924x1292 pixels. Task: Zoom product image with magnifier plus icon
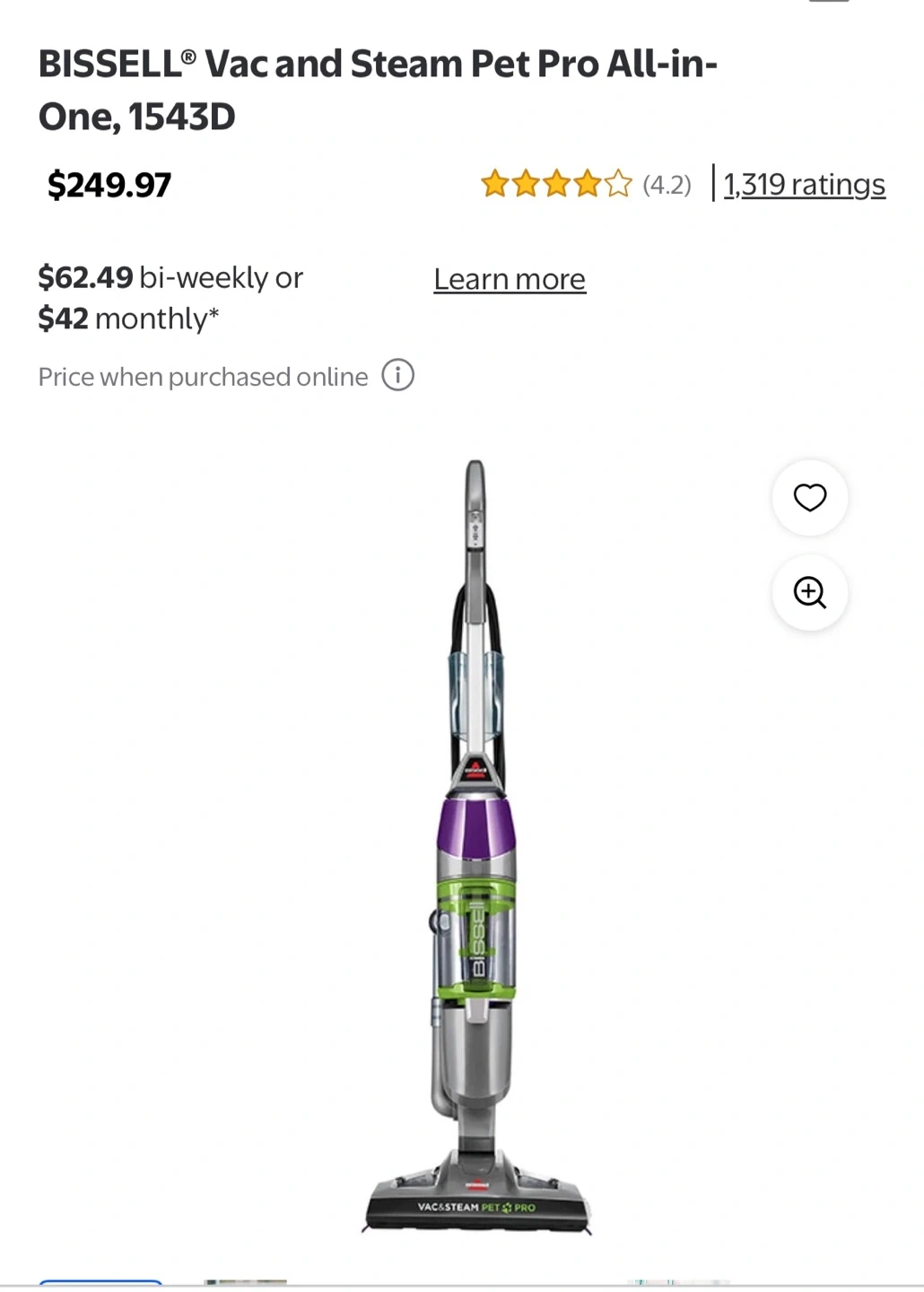pyautogui.click(x=809, y=592)
